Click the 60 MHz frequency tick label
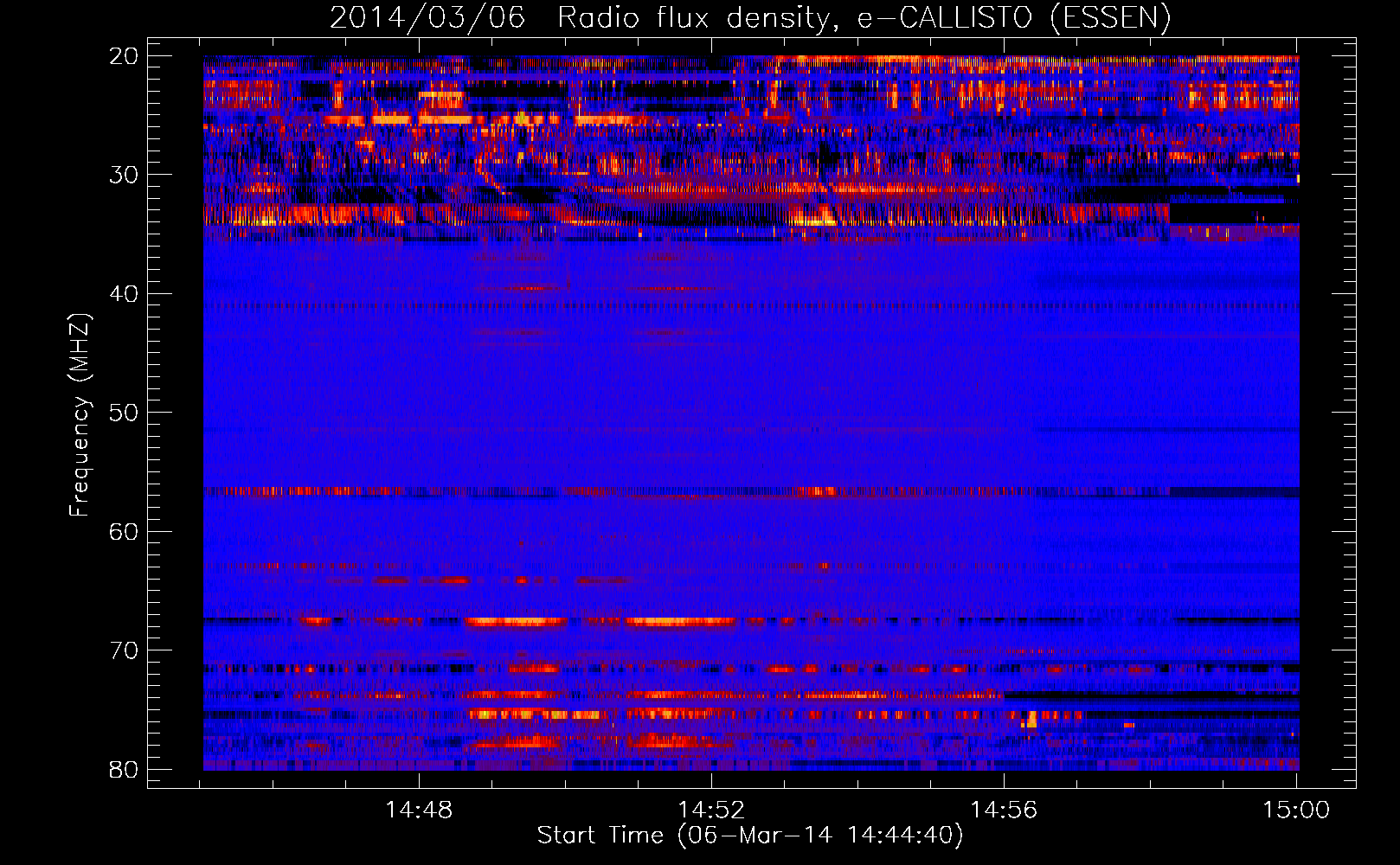Image resolution: width=1400 pixels, height=865 pixels. point(124,532)
